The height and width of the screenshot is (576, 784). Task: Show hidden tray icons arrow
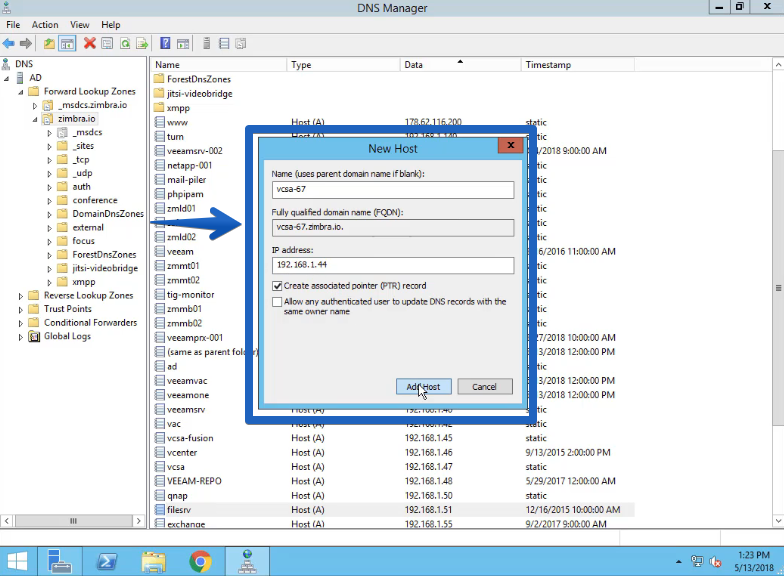[678, 562]
